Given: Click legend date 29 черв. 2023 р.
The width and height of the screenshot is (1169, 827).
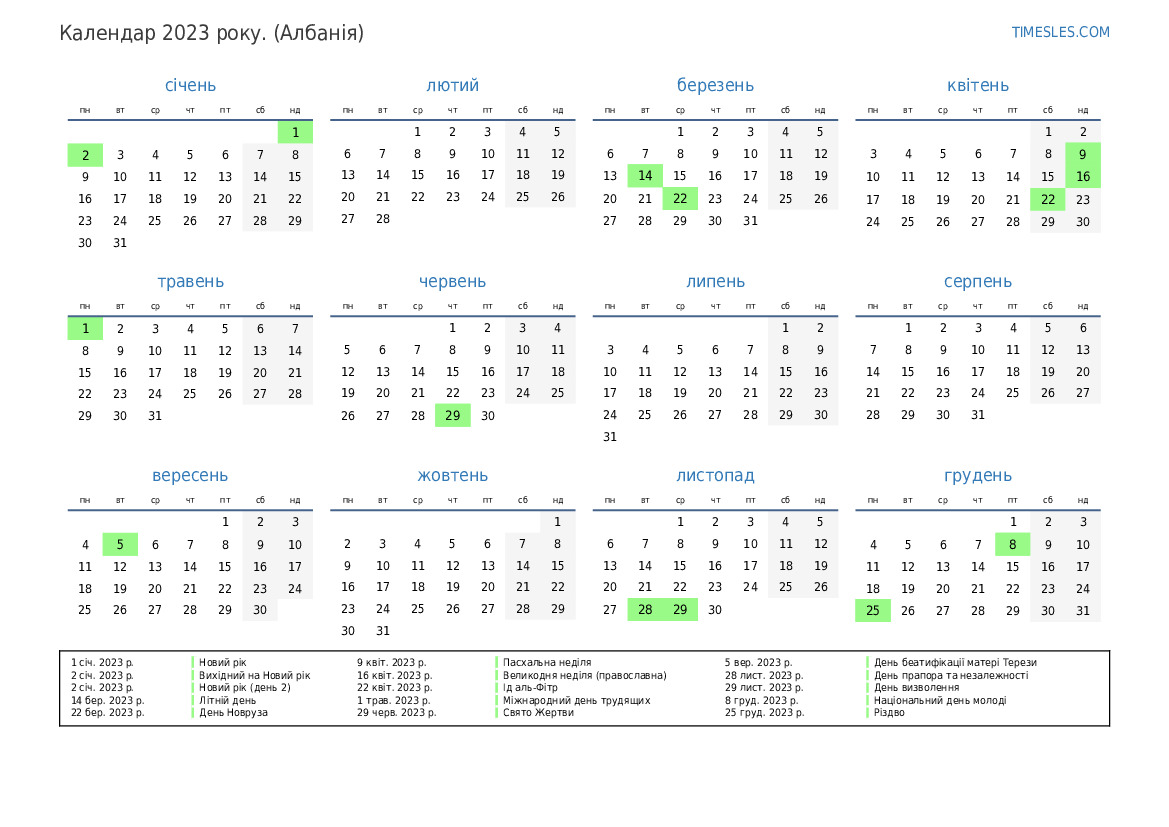Looking at the screenshot, I should click(396, 712).
